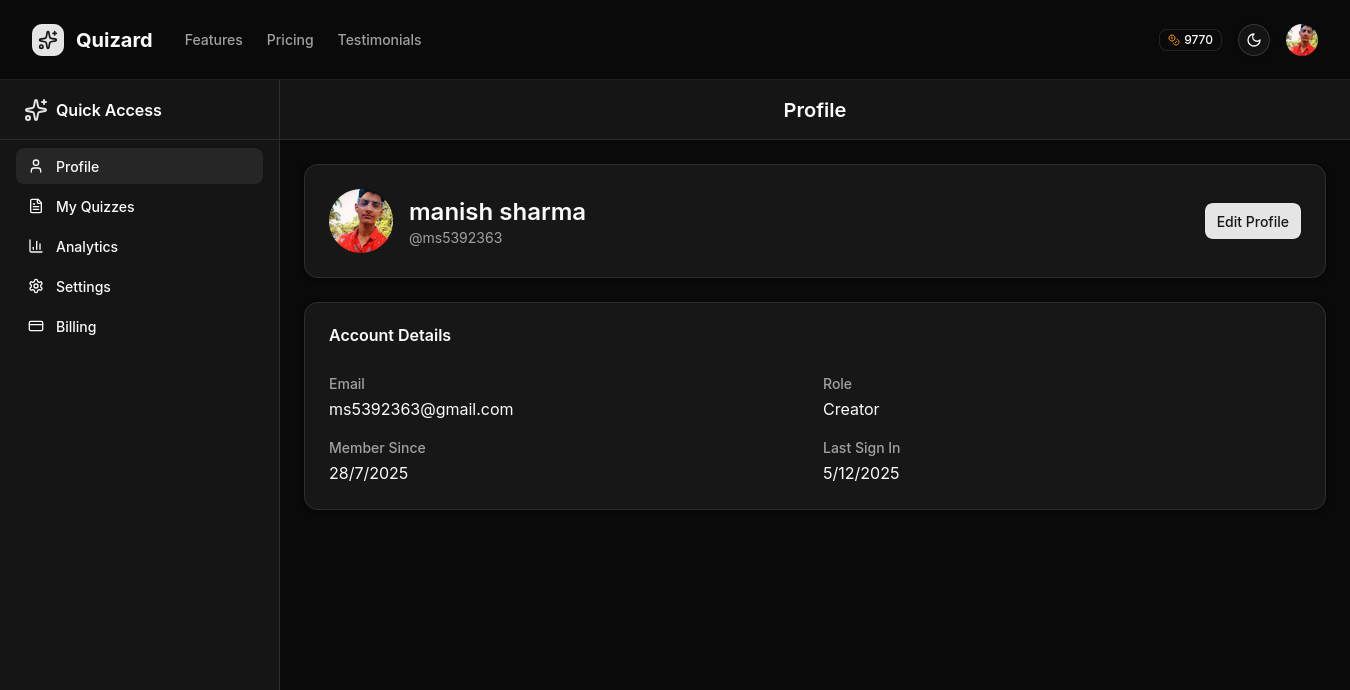
Task: Click the Analytics bar chart icon
Action: tap(36, 246)
